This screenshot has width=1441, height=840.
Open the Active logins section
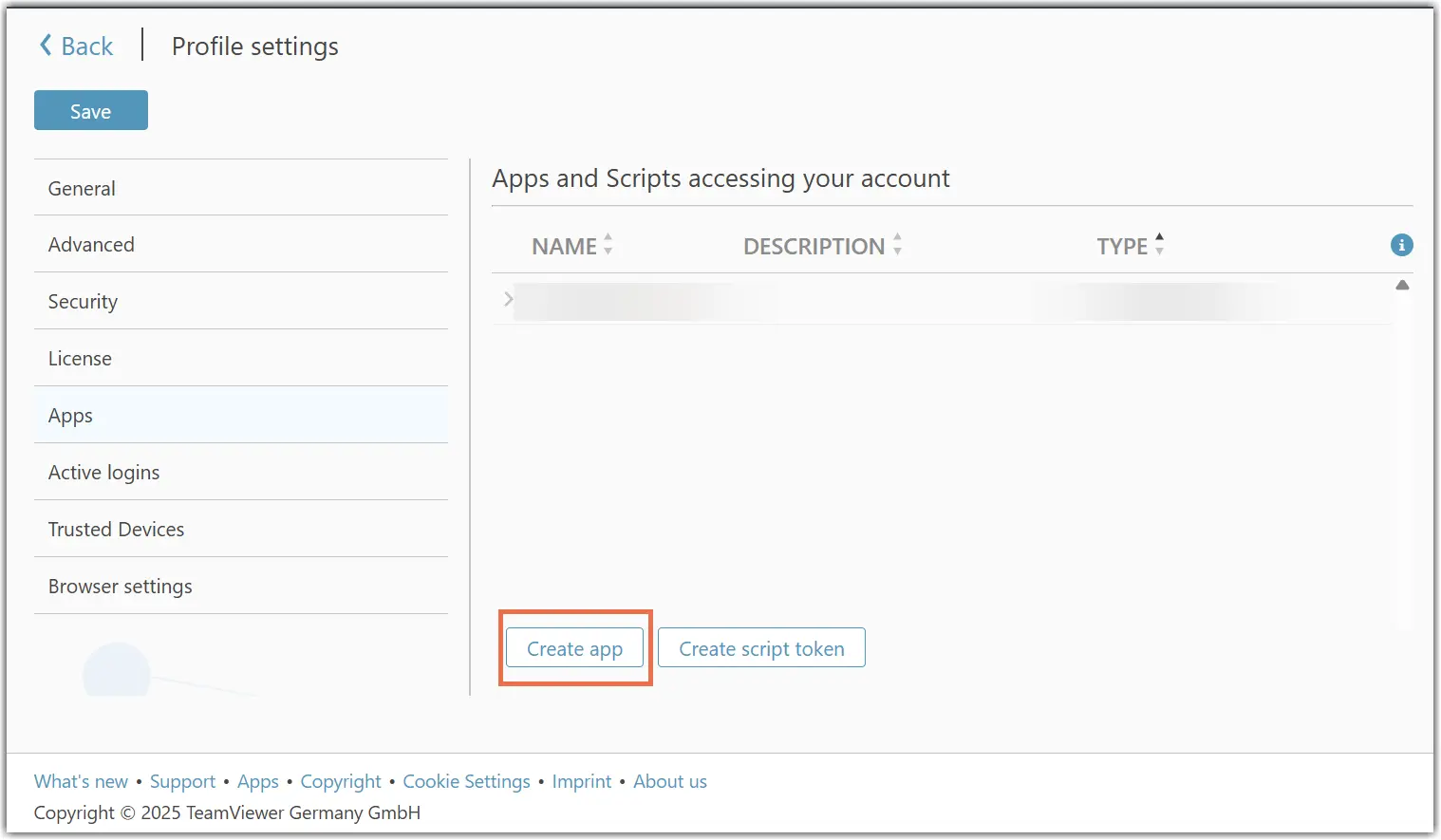pos(241,473)
